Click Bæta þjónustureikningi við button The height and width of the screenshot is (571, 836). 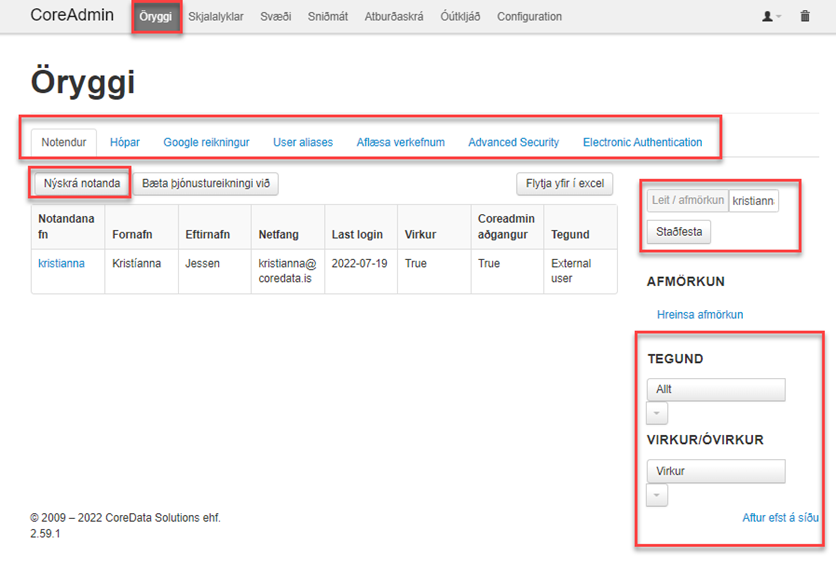point(205,184)
